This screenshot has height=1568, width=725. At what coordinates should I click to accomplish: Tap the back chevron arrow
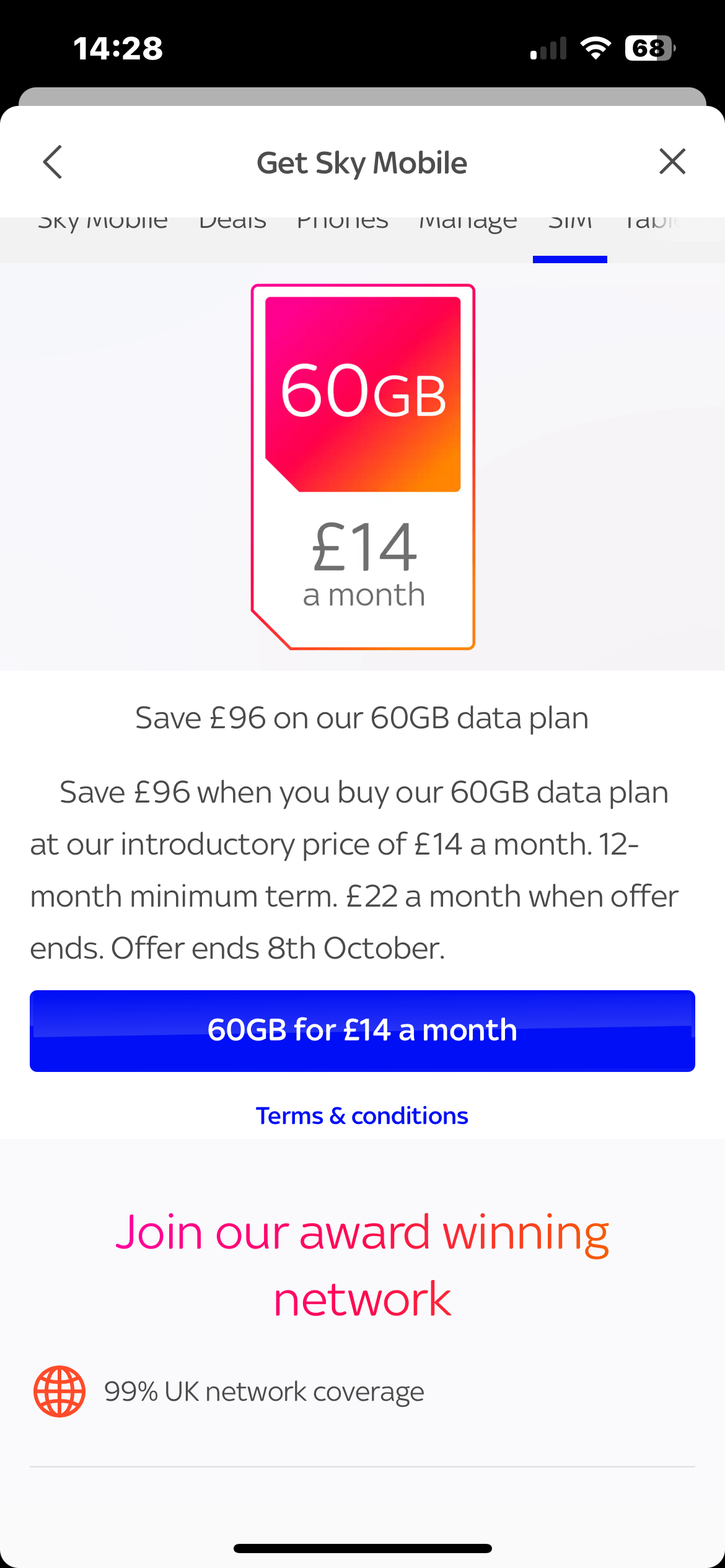[x=53, y=162]
